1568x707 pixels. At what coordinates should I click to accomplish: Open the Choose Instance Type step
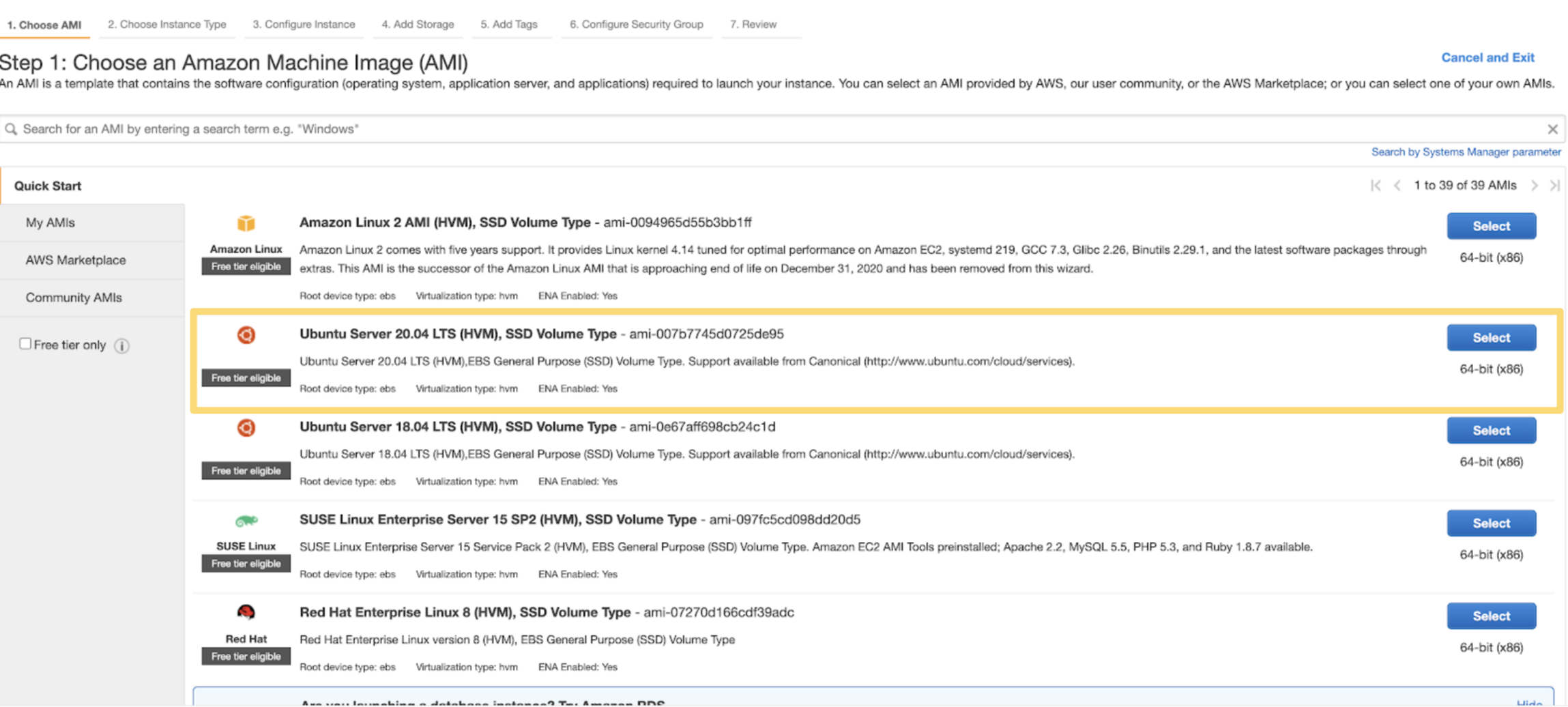pos(167,25)
